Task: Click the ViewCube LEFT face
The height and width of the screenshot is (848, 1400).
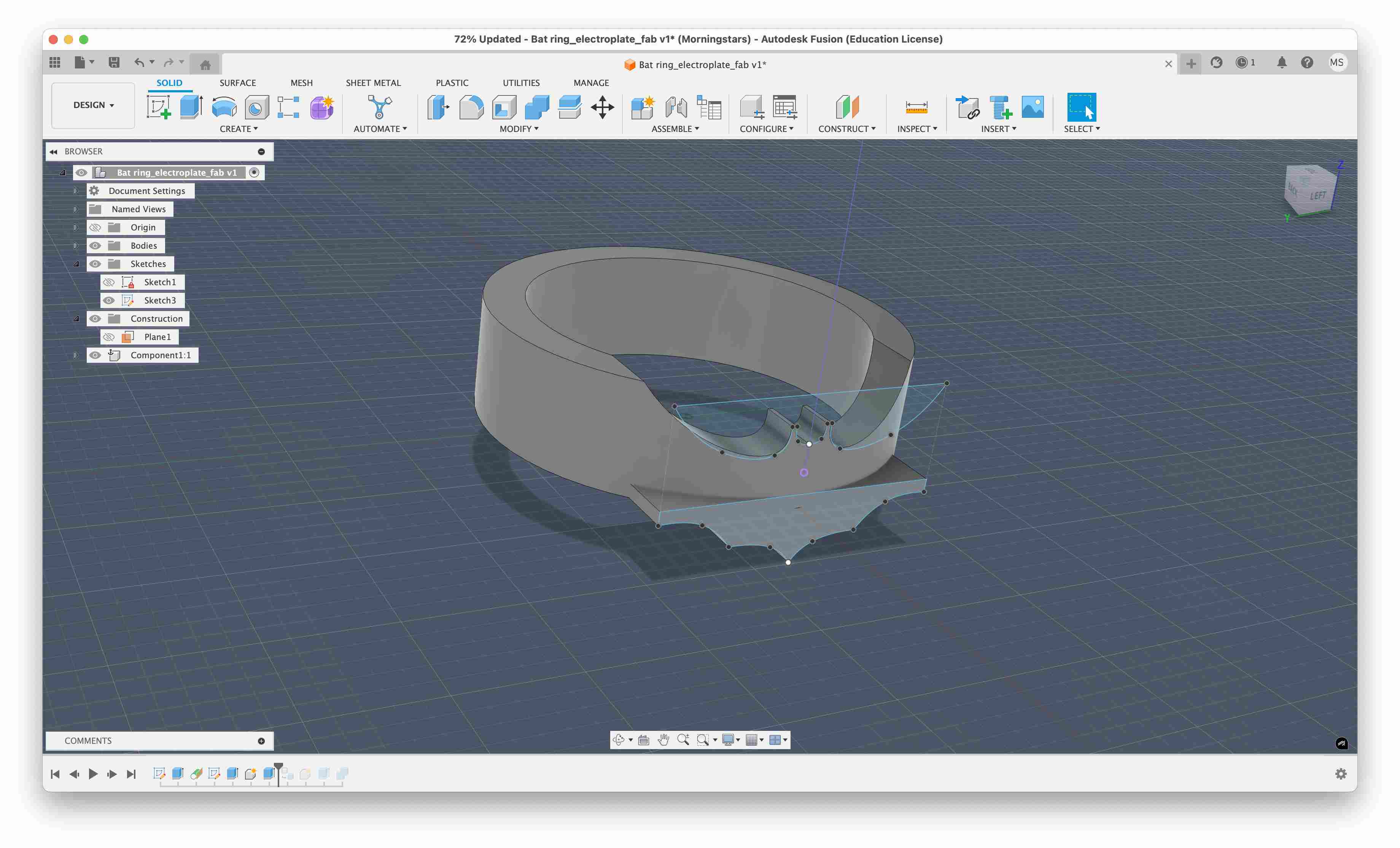Action: pos(1317,196)
